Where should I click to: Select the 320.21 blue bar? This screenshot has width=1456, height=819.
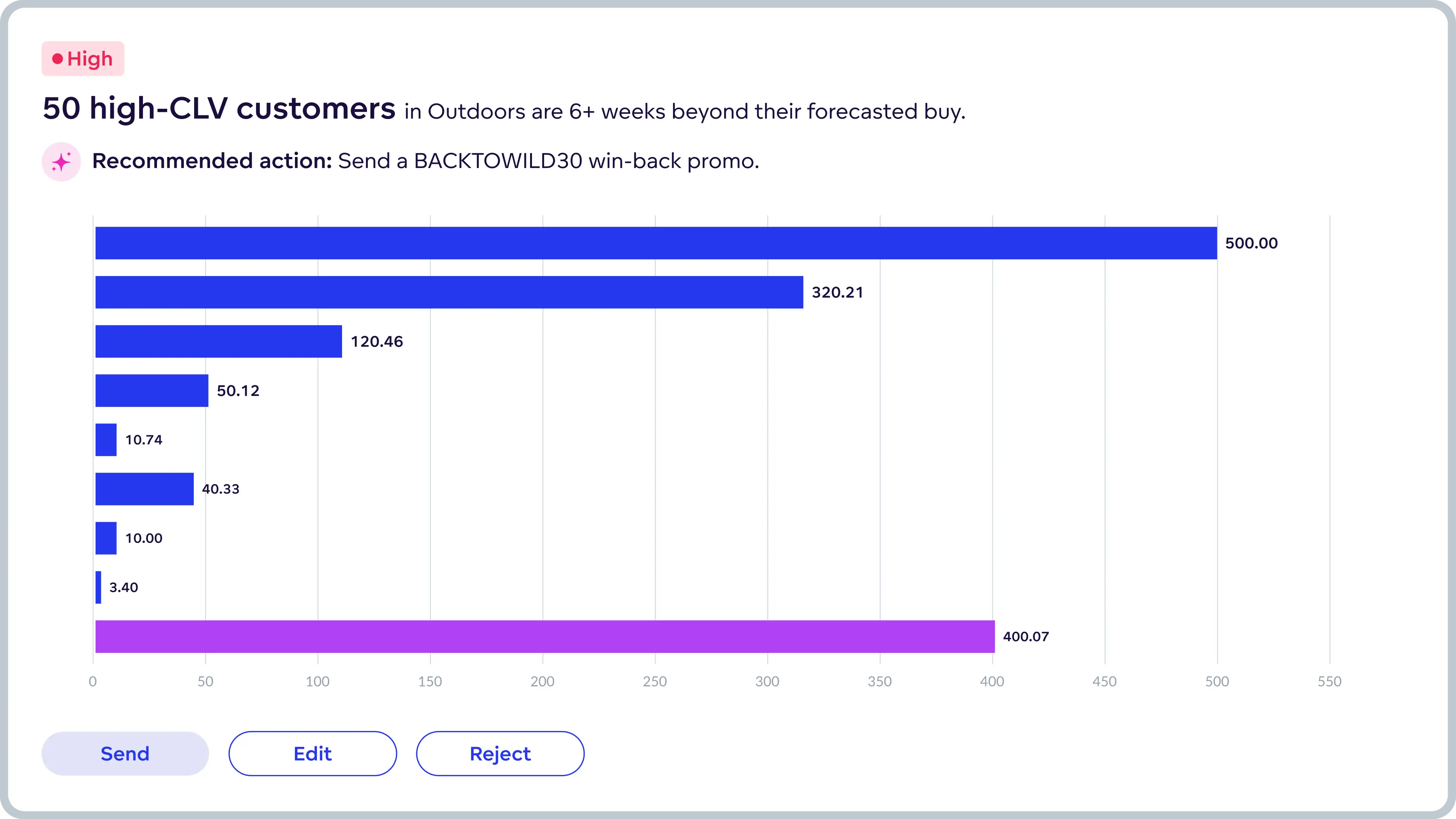[449, 292]
